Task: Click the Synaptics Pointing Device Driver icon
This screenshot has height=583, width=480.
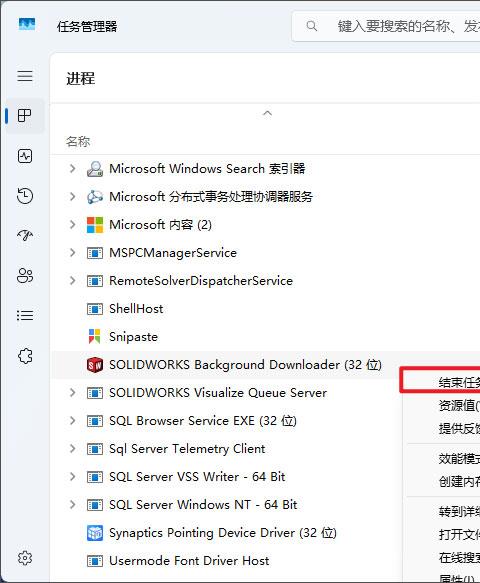Action: [x=95, y=533]
